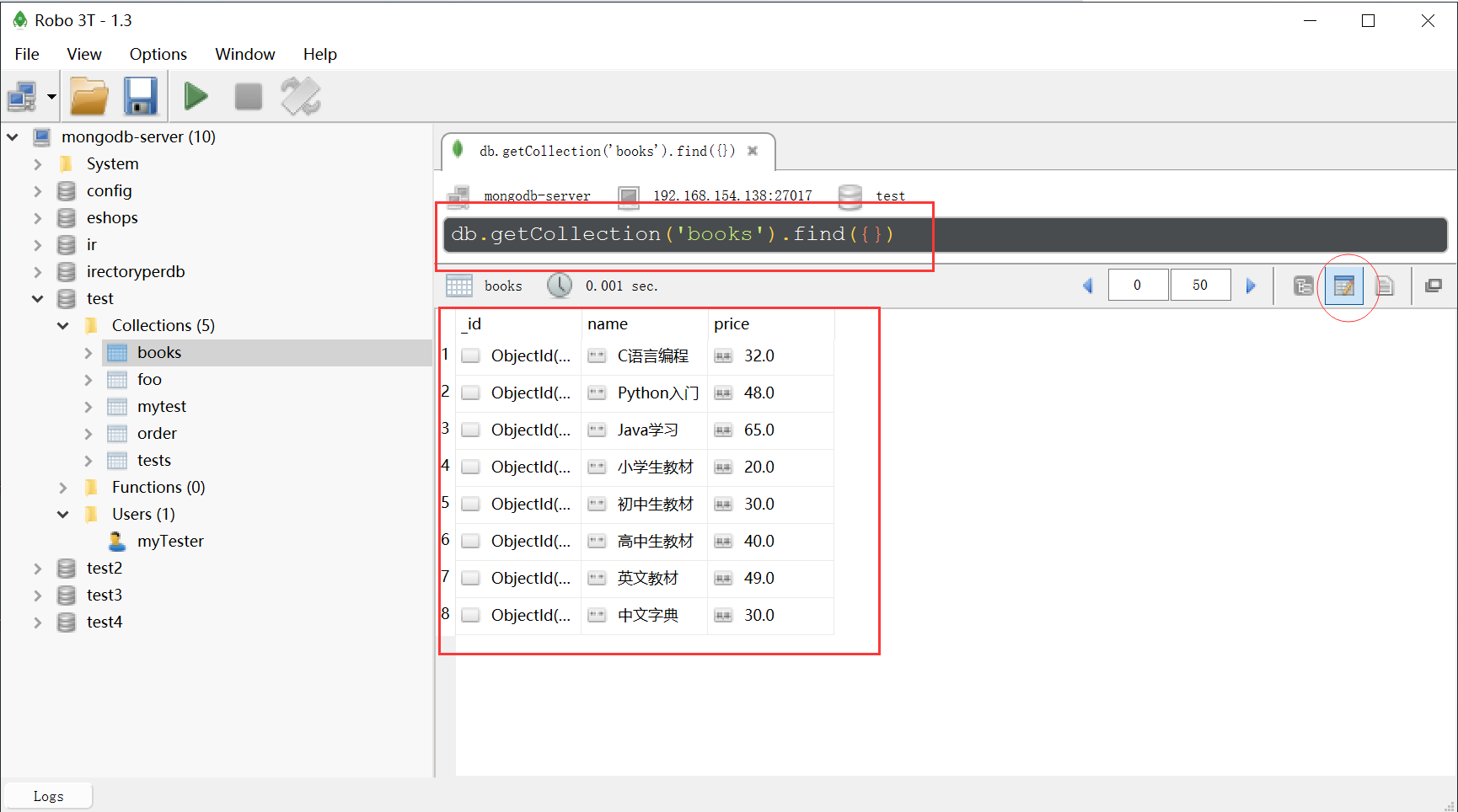Image resolution: width=1458 pixels, height=812 pixels.
Task: Open the Options menu
Action: [x=158, y=54]
